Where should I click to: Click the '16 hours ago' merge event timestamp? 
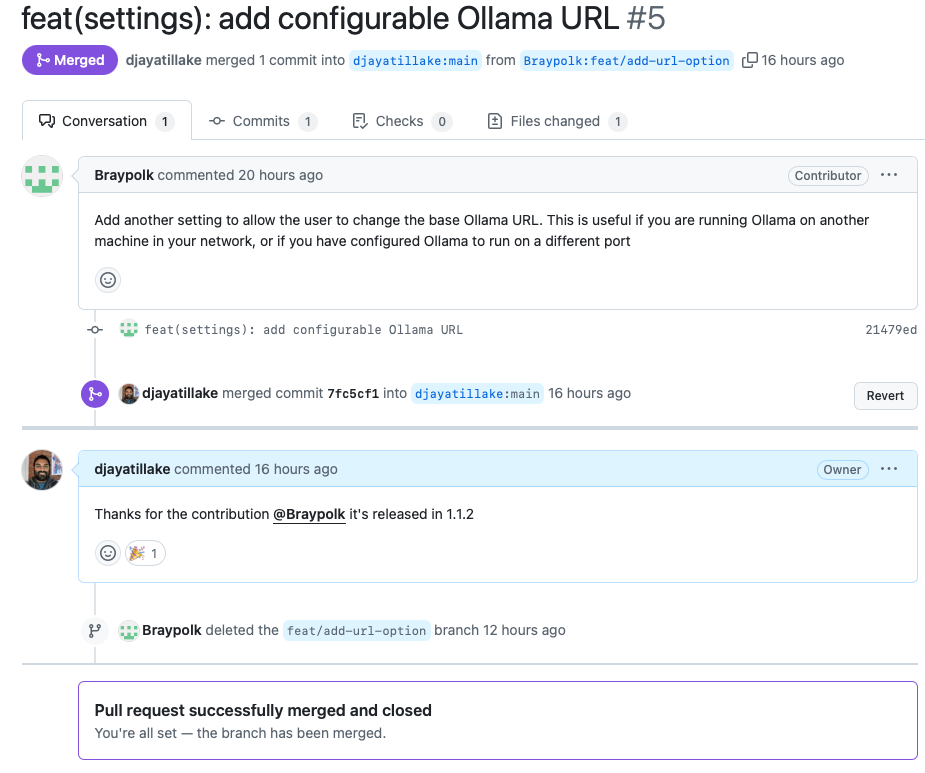point(589,394)
